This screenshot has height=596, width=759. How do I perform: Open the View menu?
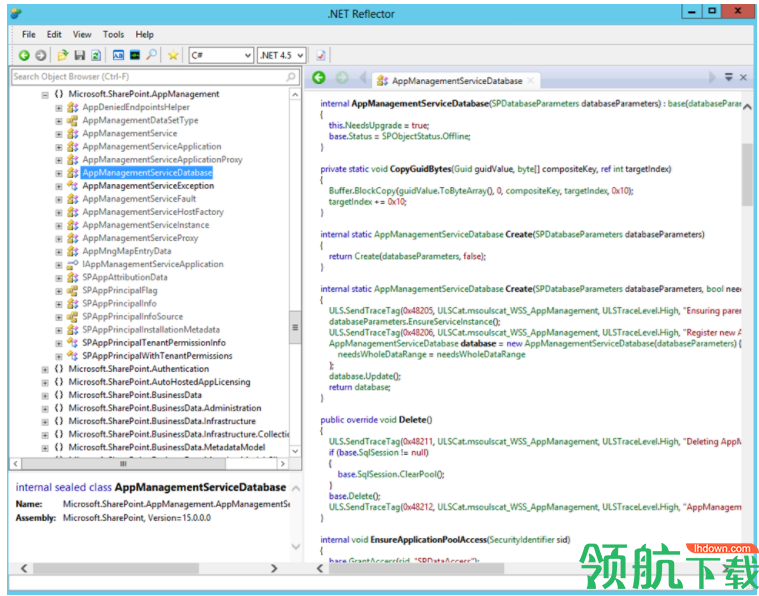[82, 34]
